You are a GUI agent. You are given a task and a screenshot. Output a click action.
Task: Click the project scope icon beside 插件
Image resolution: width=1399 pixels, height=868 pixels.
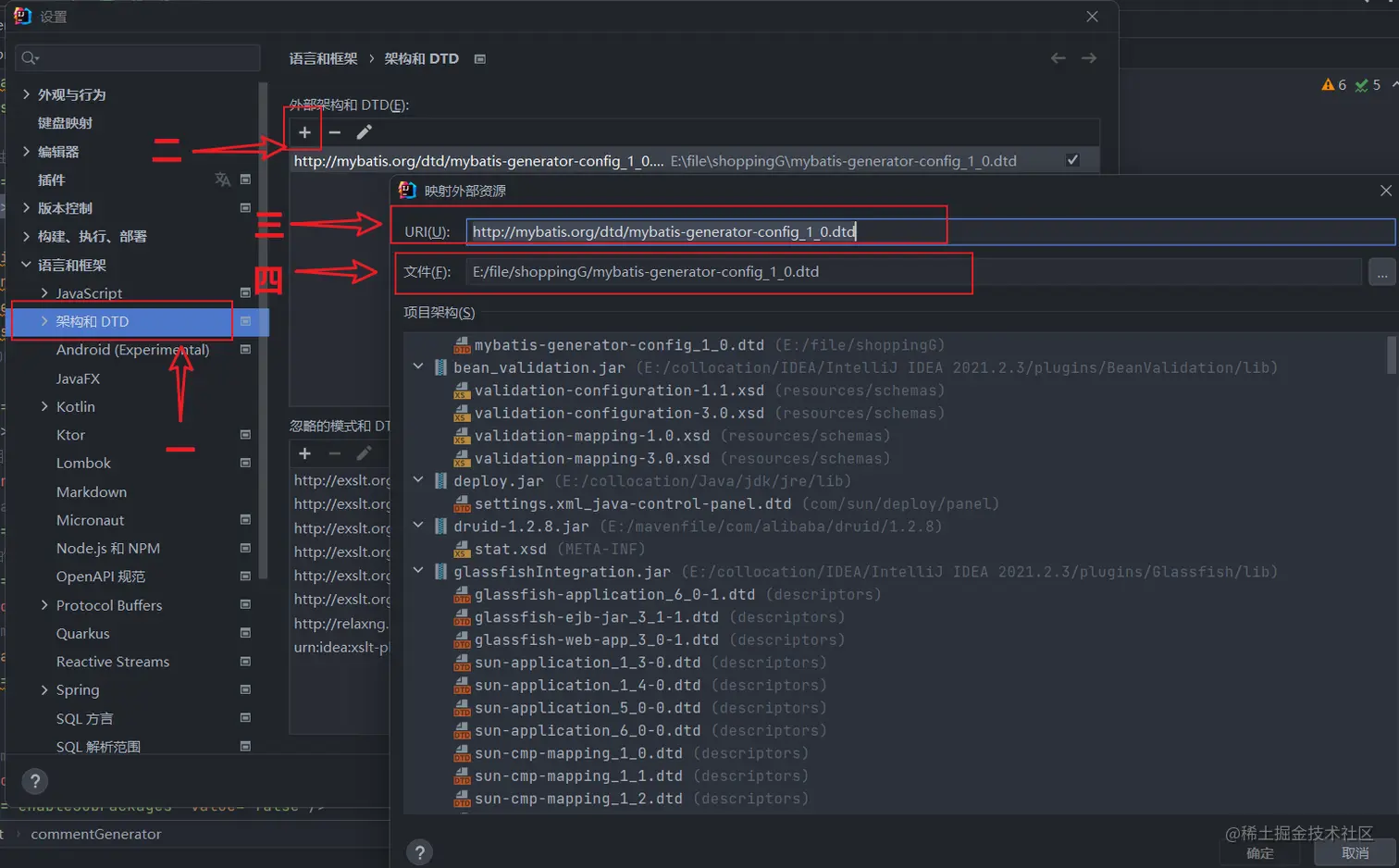coord(245,180)
